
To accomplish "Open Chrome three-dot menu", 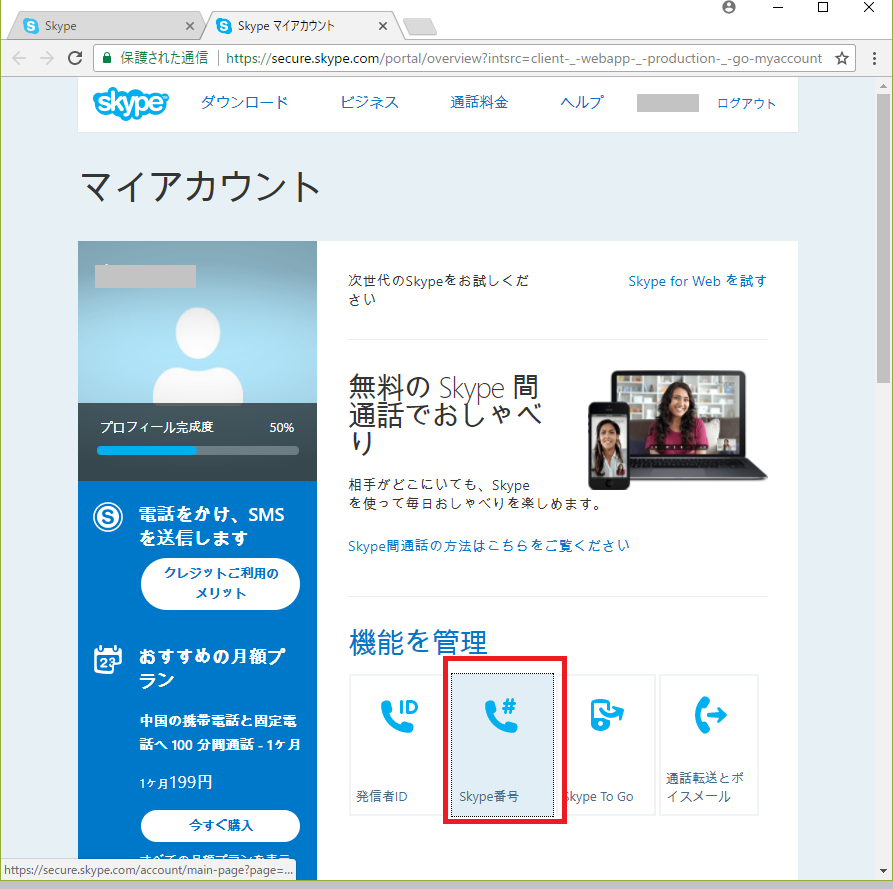I will [874, 58].
